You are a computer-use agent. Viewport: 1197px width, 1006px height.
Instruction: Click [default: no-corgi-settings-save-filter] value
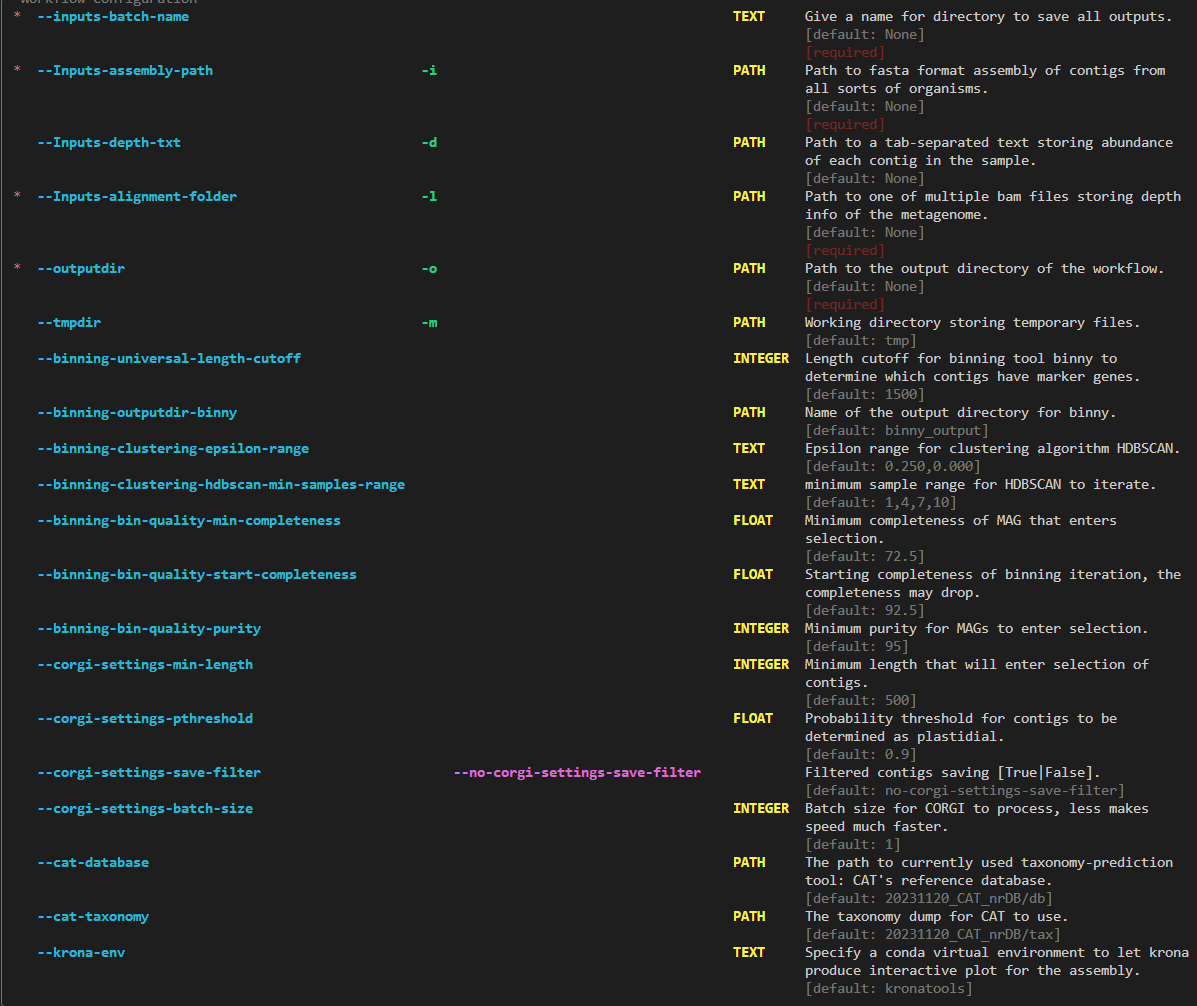965,791
